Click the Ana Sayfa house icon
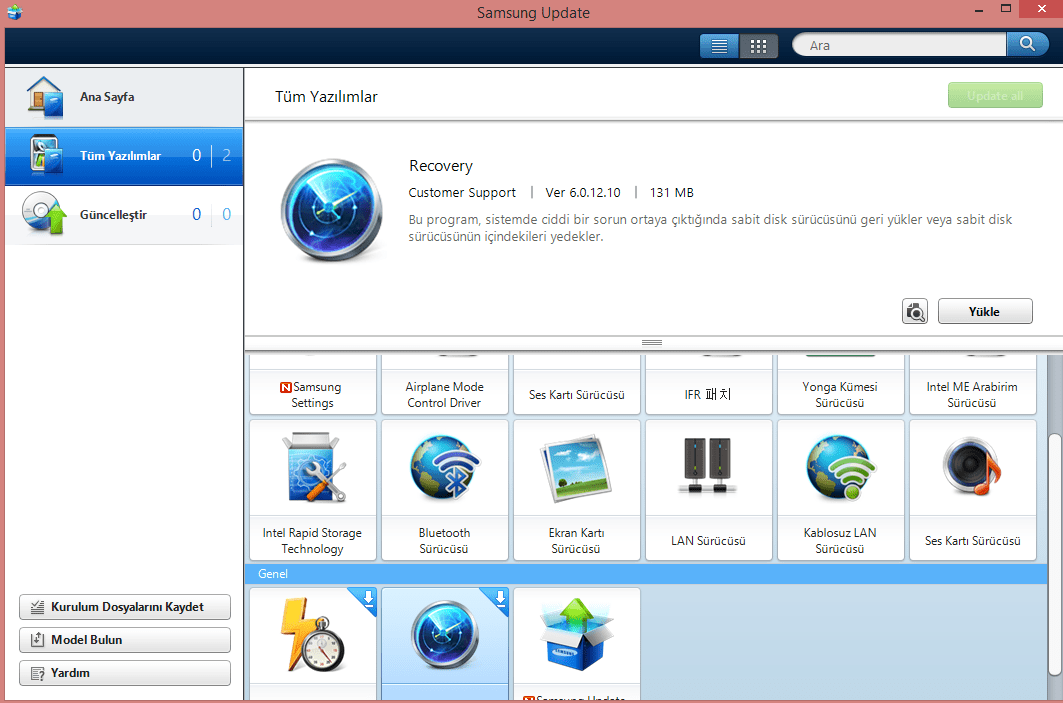This screenshot has height=703, width=1063. click(45, 97)
